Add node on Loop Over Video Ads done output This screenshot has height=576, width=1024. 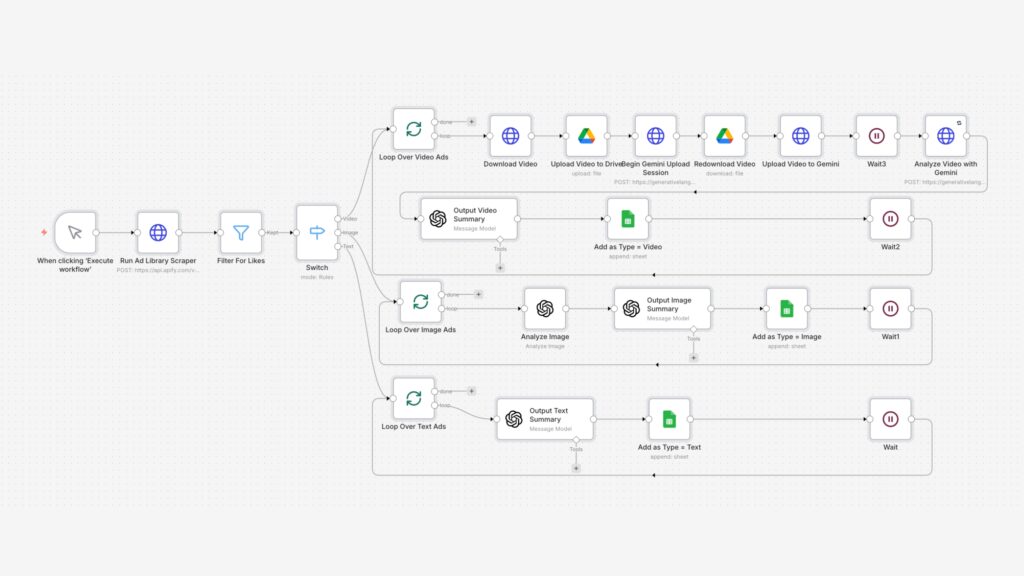coord(471,121)
